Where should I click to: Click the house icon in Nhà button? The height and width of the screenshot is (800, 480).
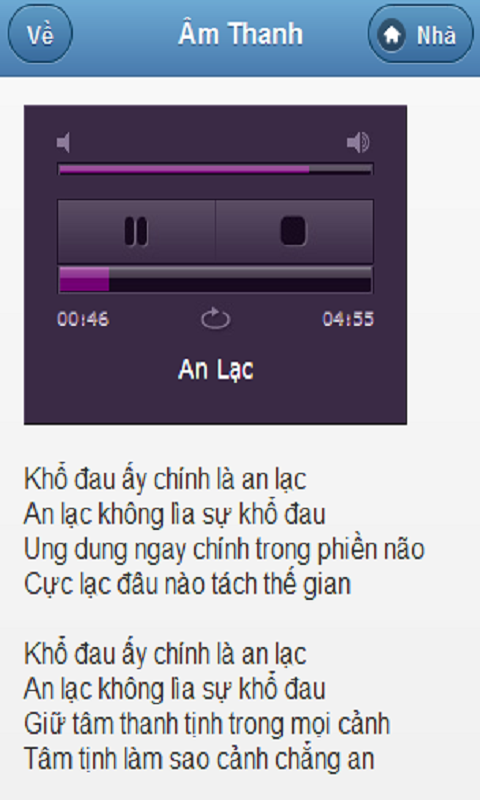tap(392, 35)
